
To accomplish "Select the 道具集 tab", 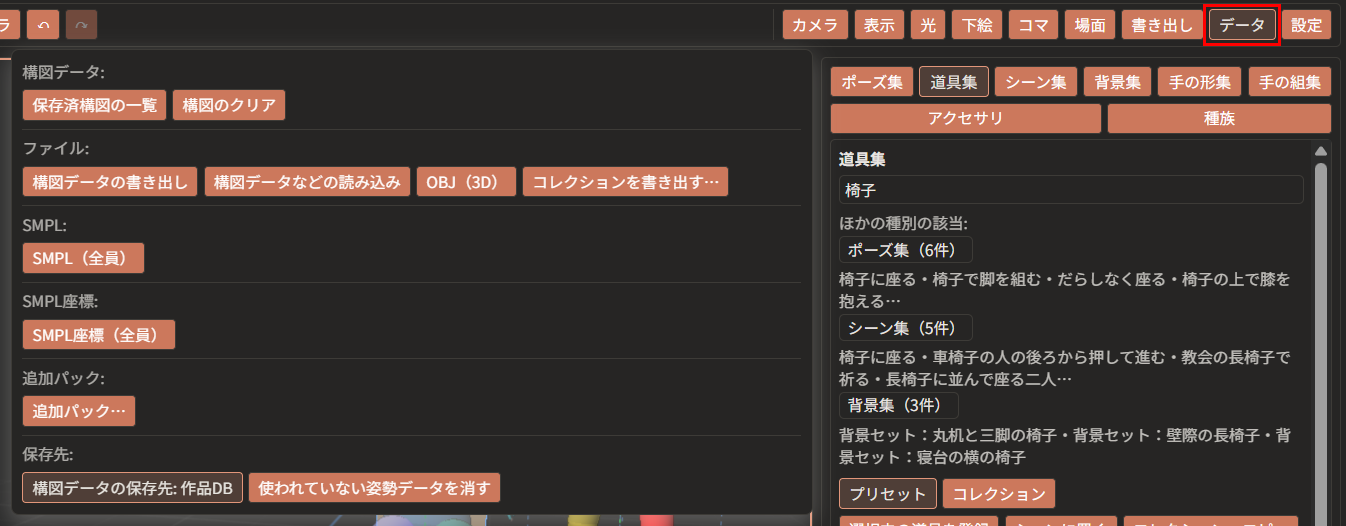I will coord(954,82).
